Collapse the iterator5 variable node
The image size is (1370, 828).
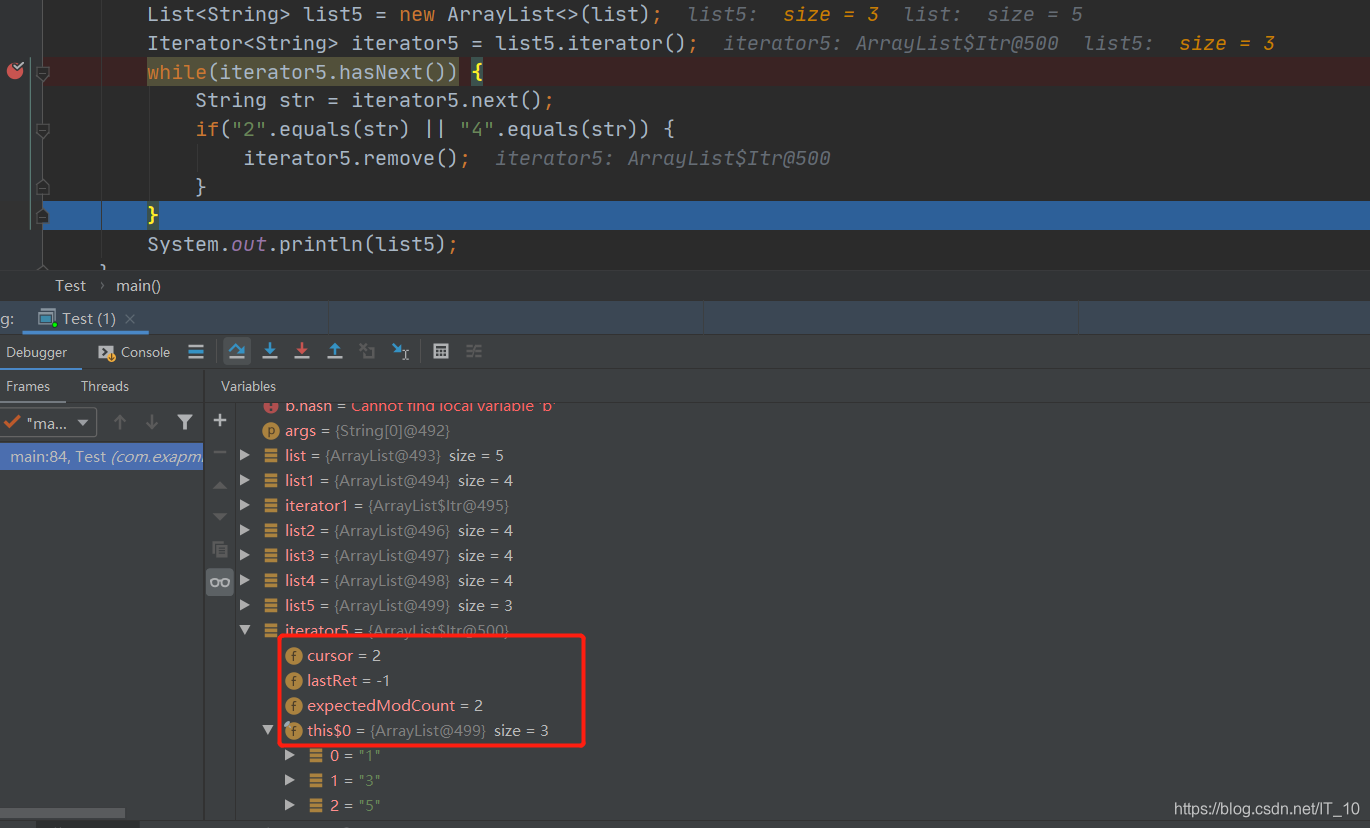[x=246, y=630]
